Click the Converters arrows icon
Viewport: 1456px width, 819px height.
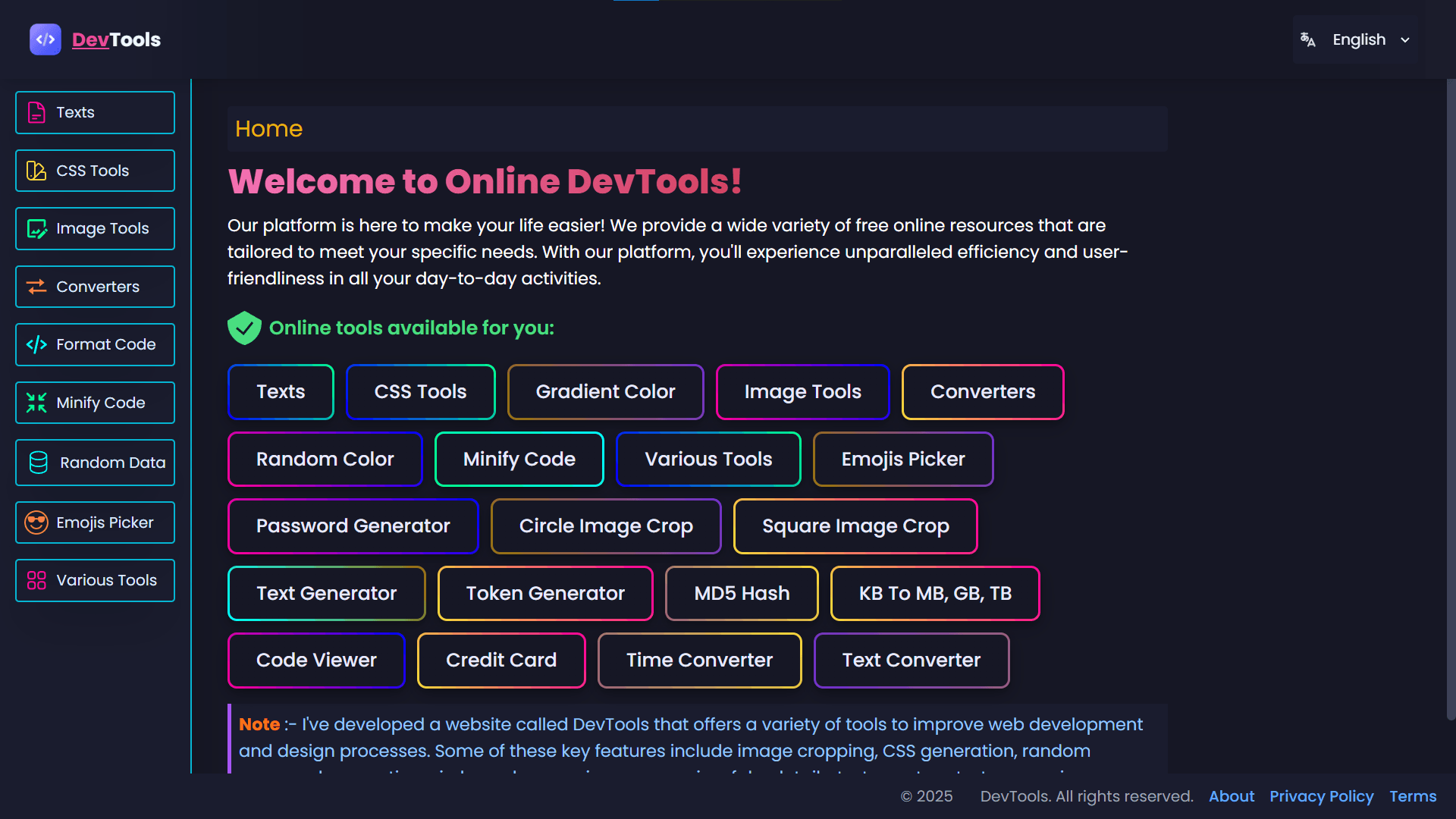point(36,287)
